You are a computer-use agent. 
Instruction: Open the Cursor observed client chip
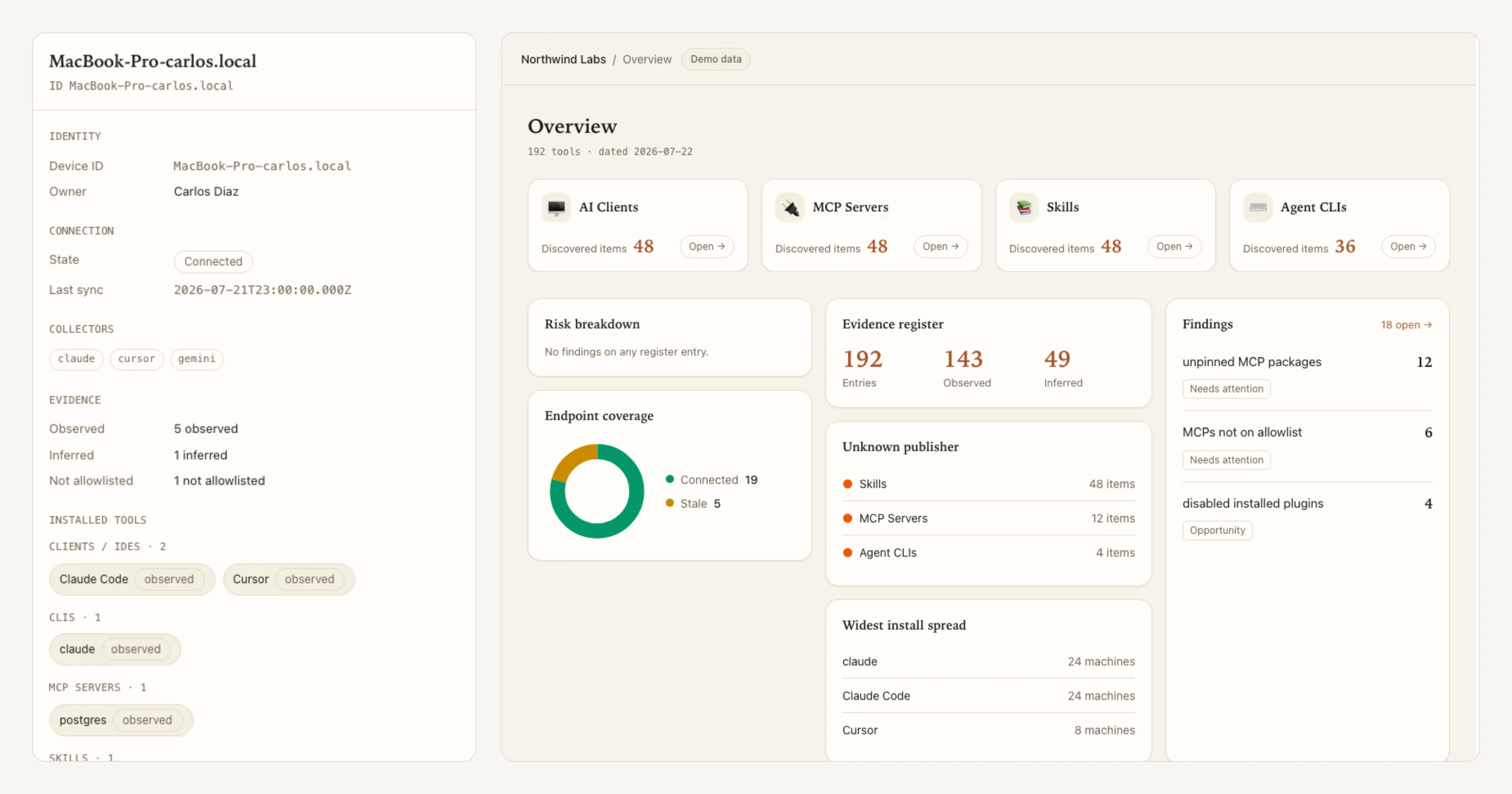289,579
